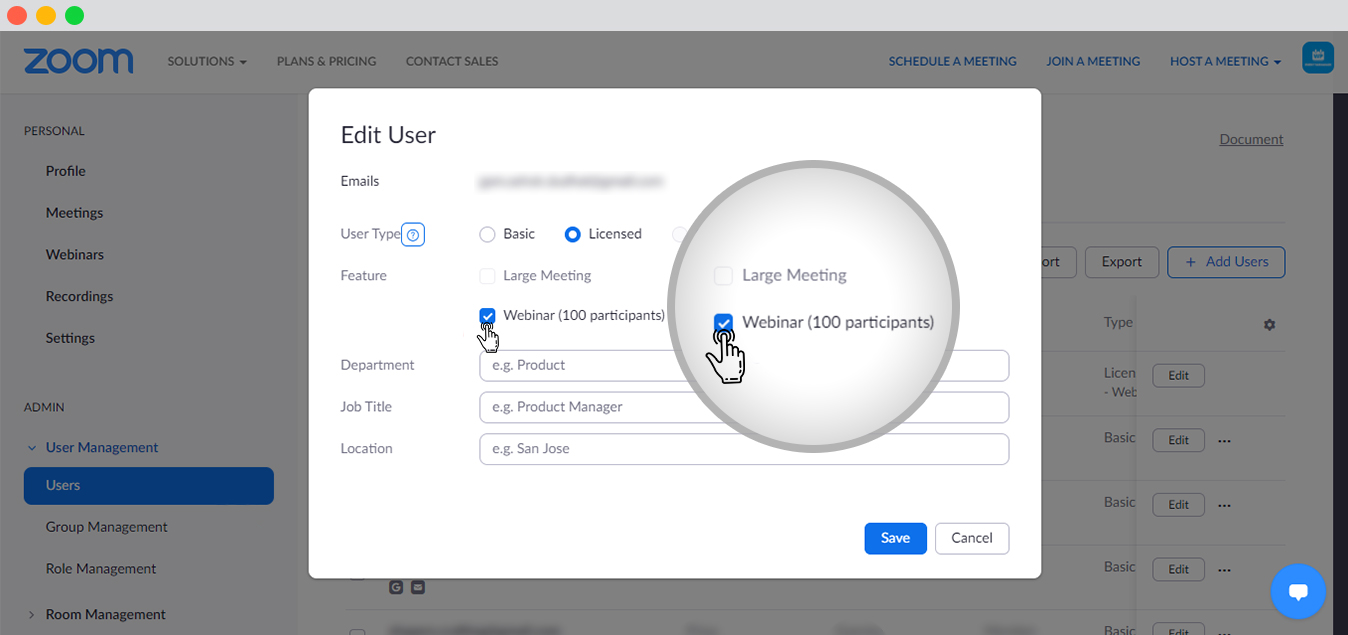Open the Contact Sales page
This screenshot has width=1348, height=635.
(452, 61)
